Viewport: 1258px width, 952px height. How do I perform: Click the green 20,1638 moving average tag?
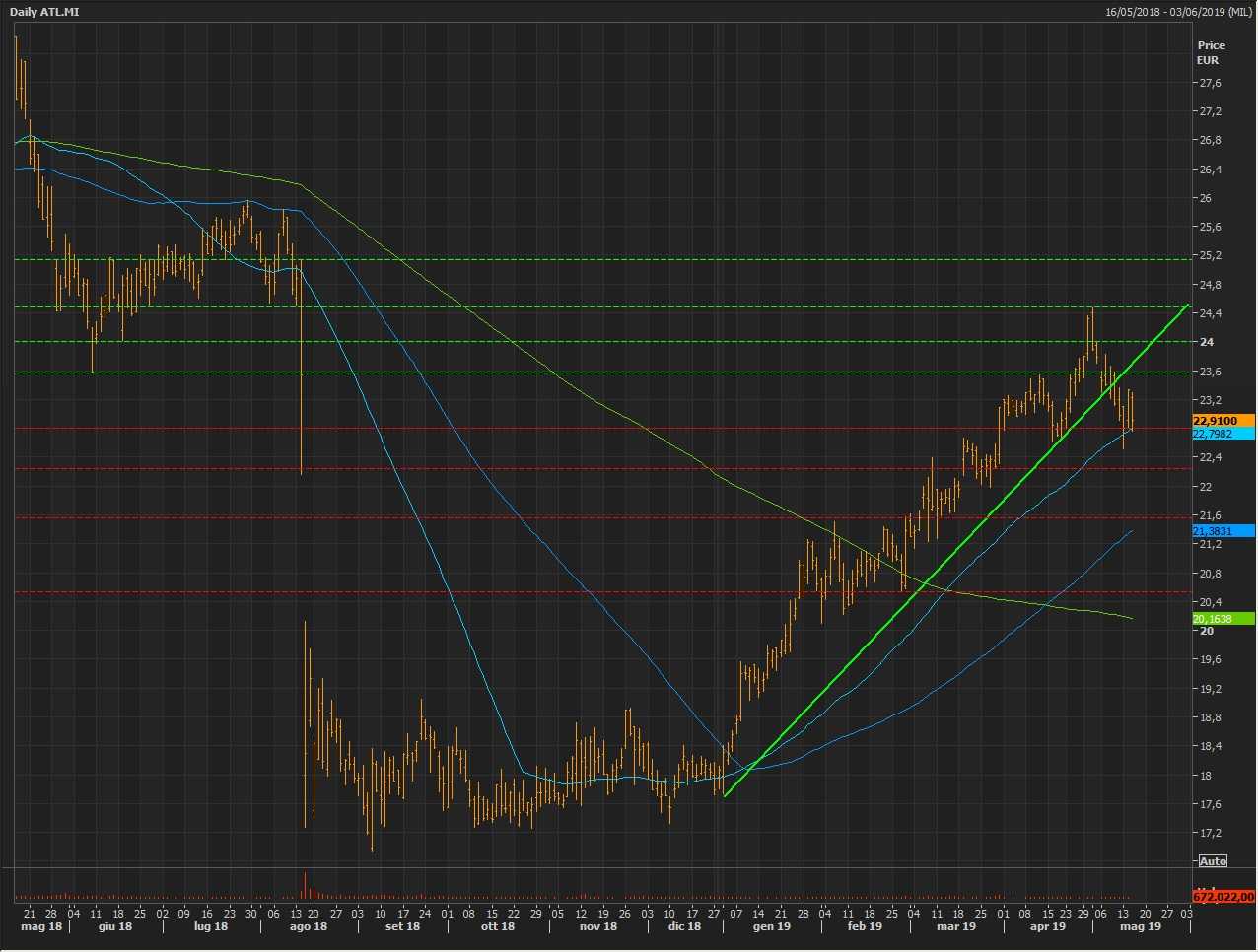[x=1223, y=619]
